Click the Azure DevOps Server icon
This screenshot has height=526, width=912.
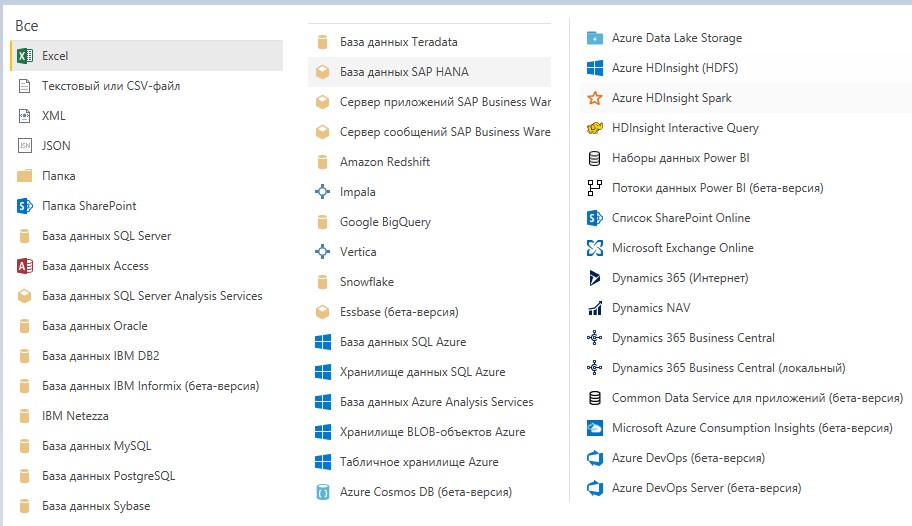click(594, 488)
